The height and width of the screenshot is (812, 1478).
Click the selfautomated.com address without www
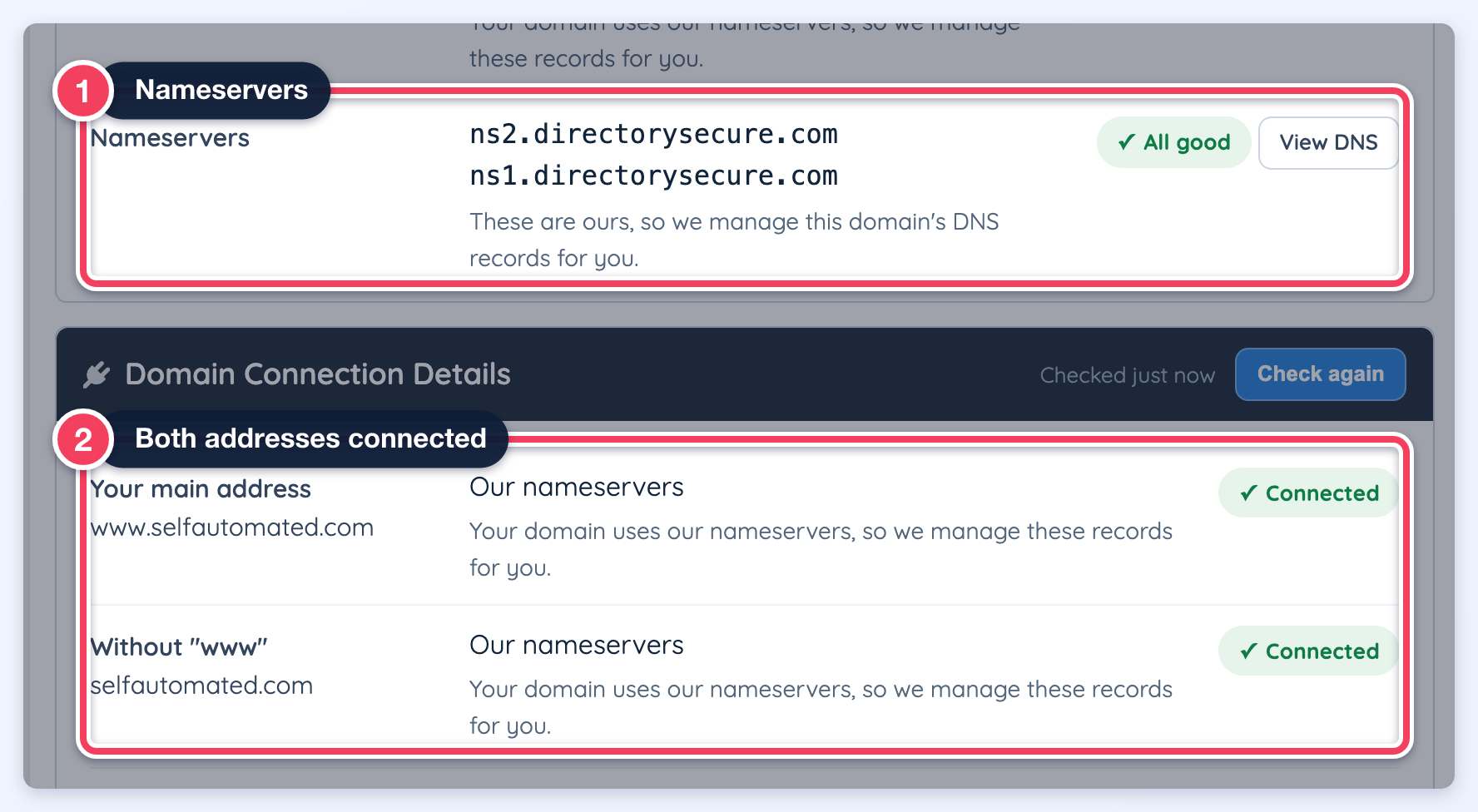[x=201, y=686]
